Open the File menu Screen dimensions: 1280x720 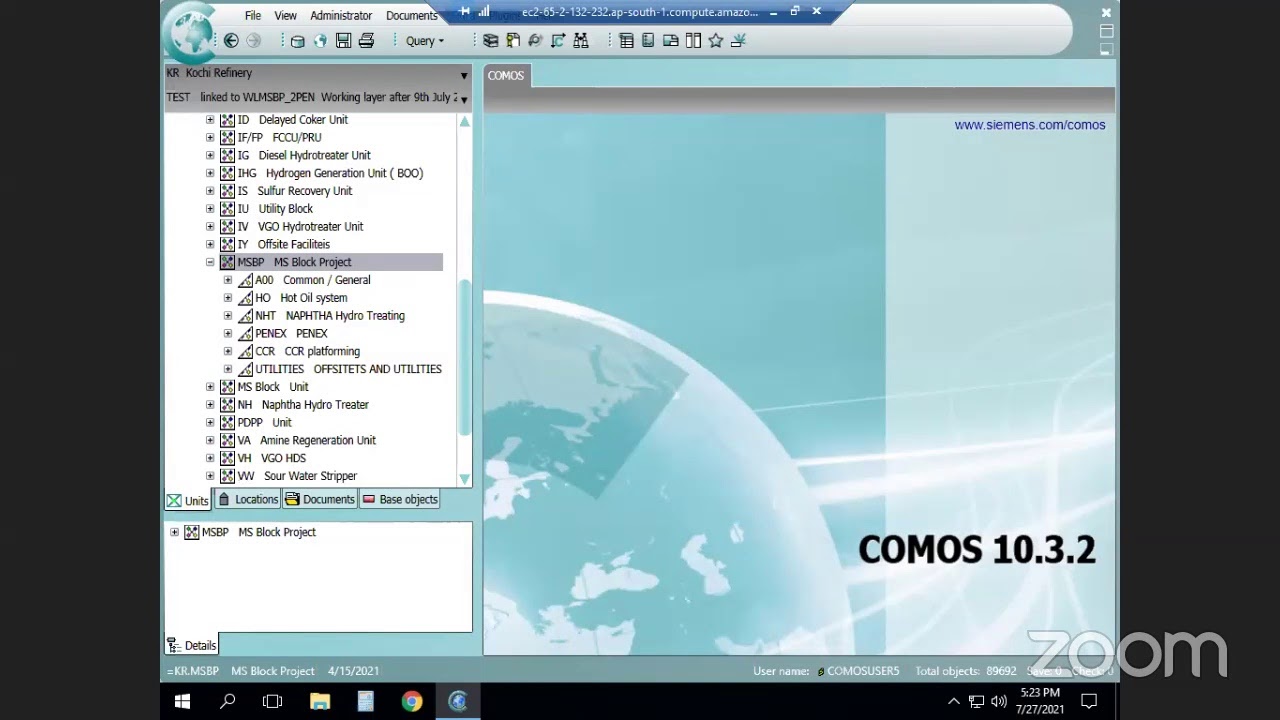[x=253, y=16]
